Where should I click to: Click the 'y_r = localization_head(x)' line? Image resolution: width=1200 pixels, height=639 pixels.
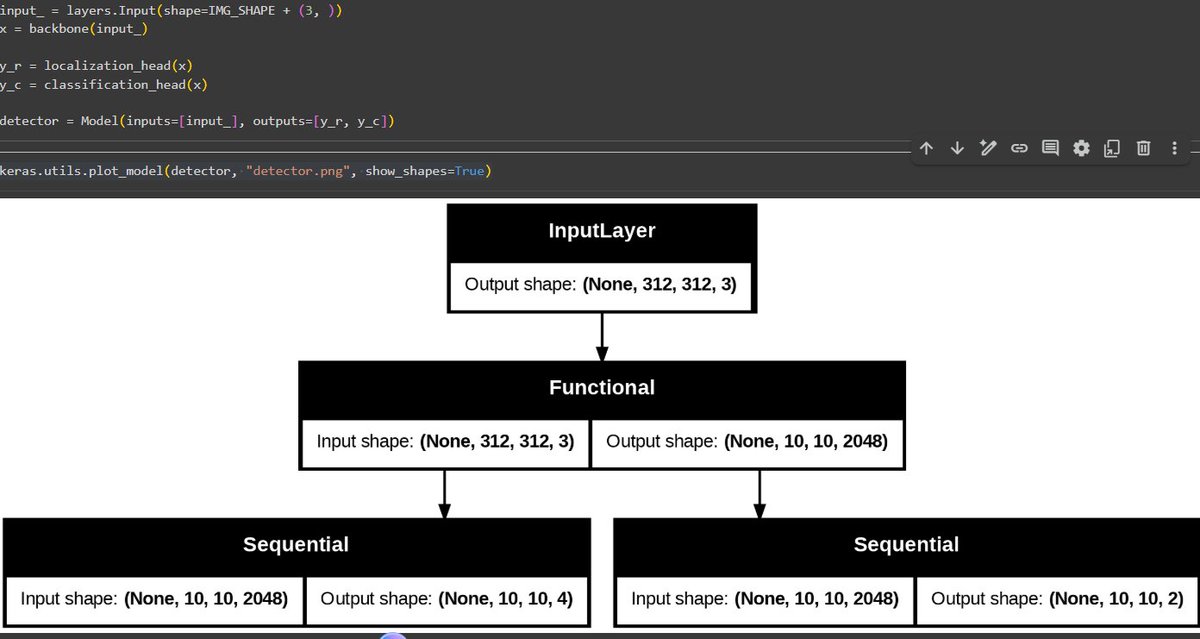pyautogui.click(x=96, y=66)
